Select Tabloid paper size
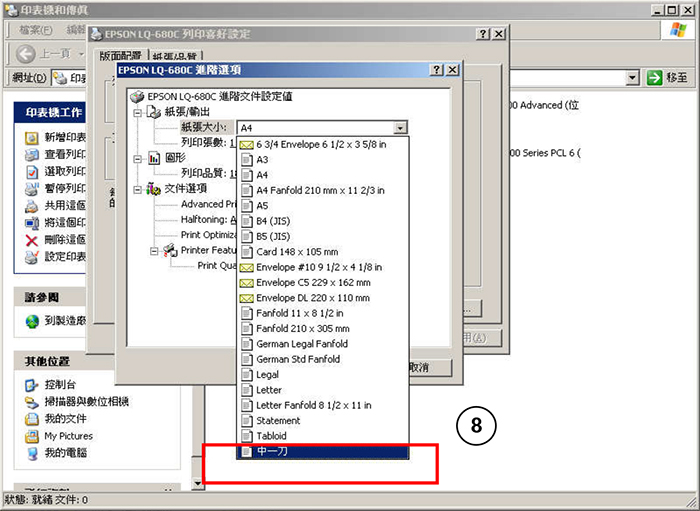The width and height of the screenshot is (700, 511). [x=322, y=436]
